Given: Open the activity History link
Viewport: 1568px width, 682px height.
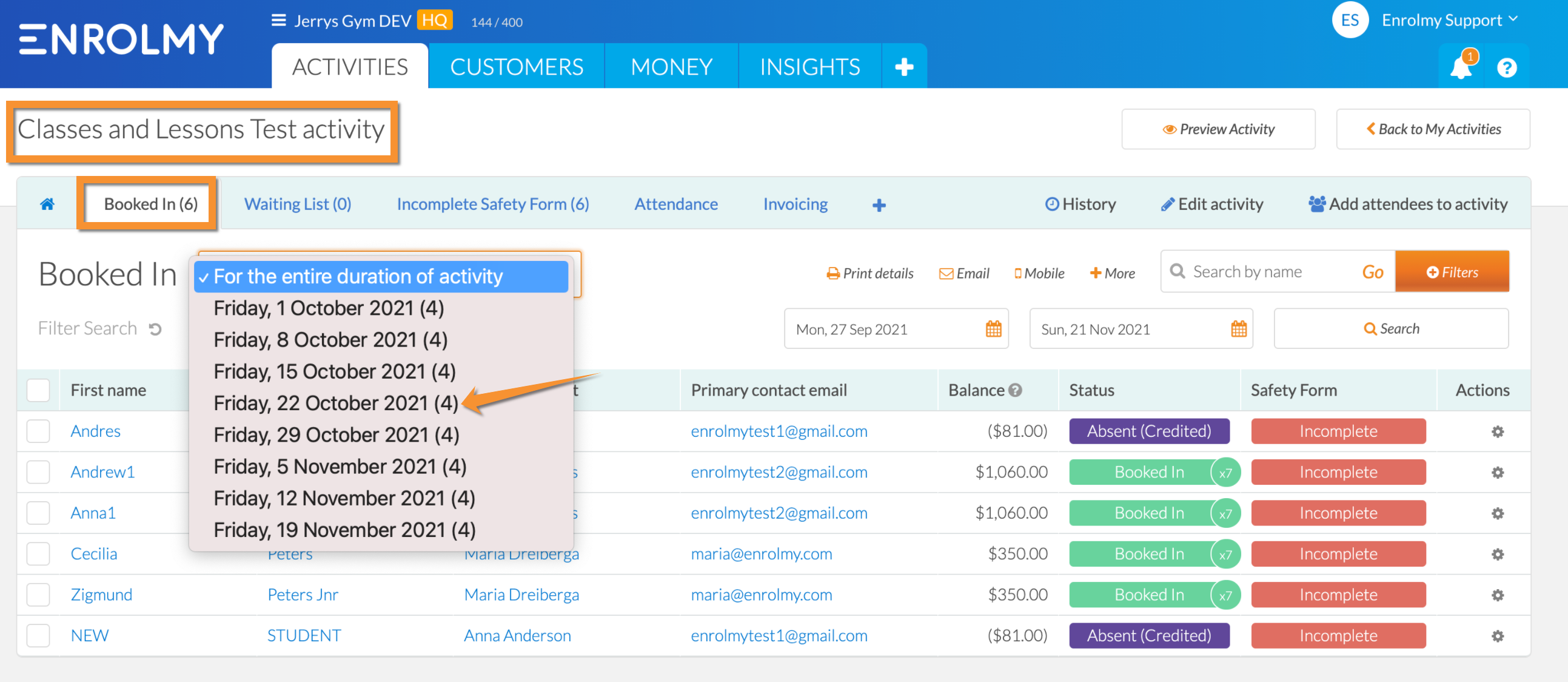Looking at the screenshot, I should click(1080, 204).
